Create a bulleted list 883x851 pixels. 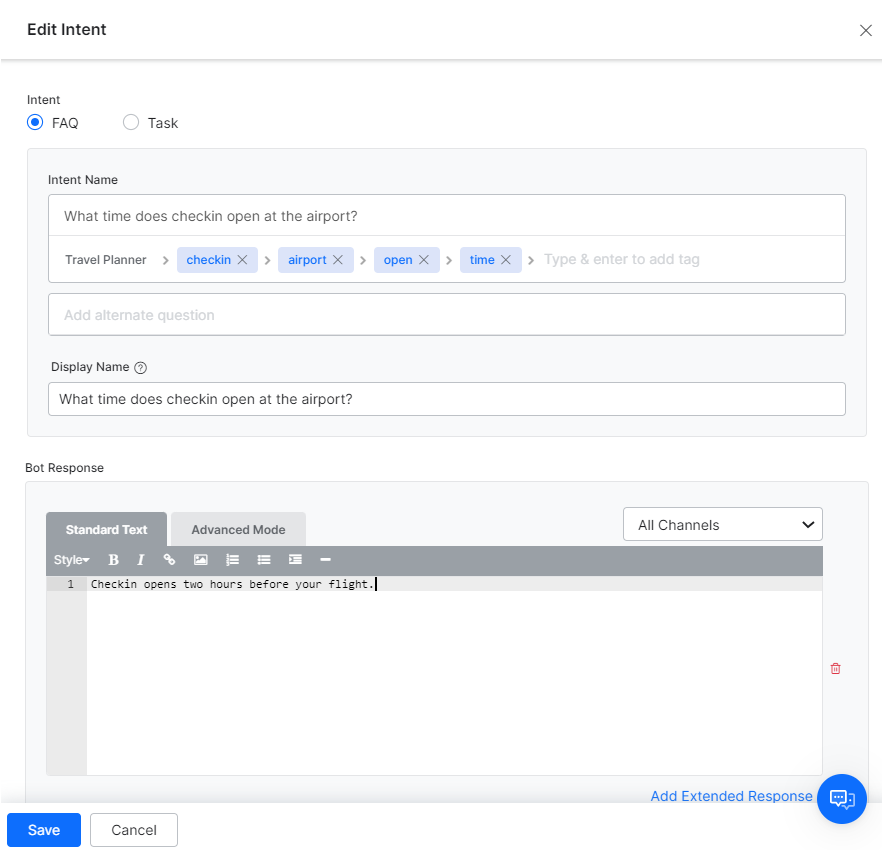point(263,560)
